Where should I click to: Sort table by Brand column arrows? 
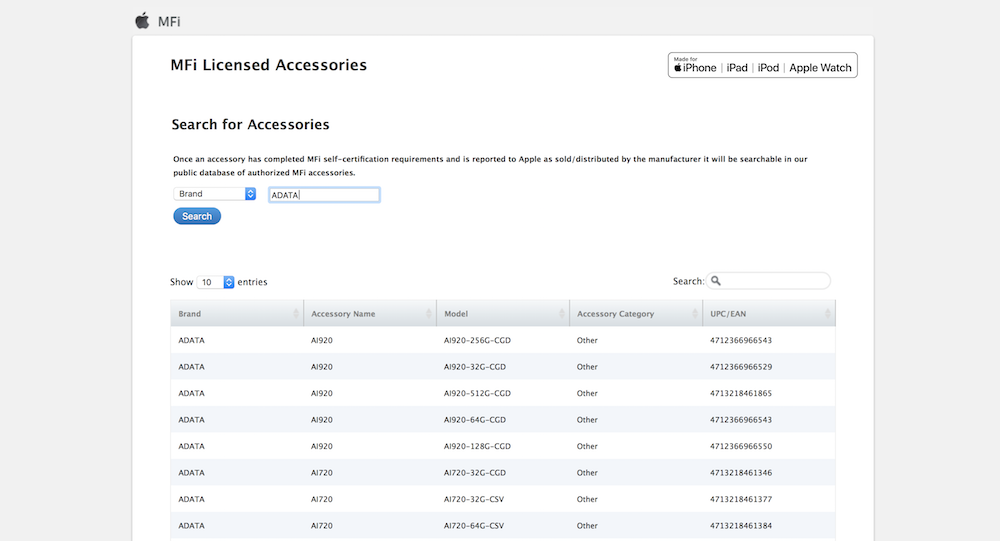[x=296, y=313]
